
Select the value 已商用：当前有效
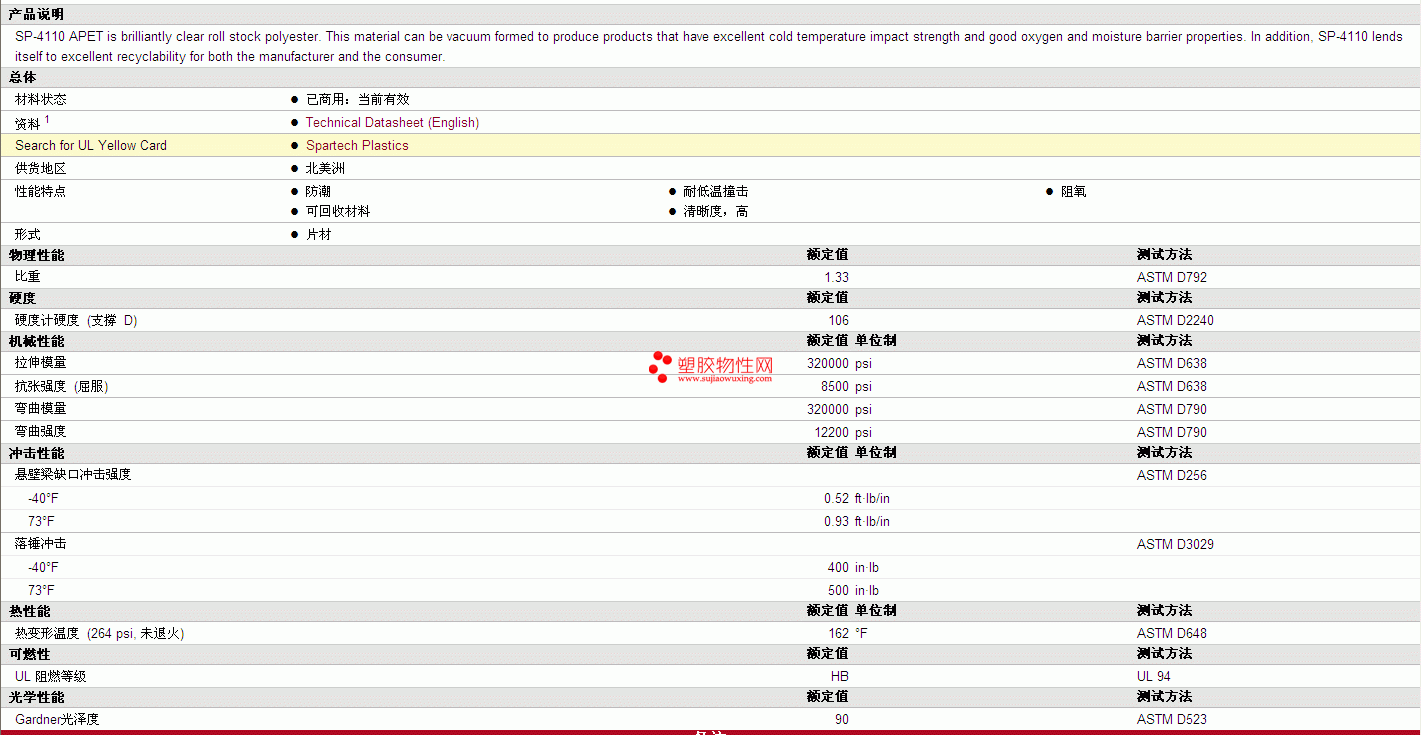click(358, 99)
